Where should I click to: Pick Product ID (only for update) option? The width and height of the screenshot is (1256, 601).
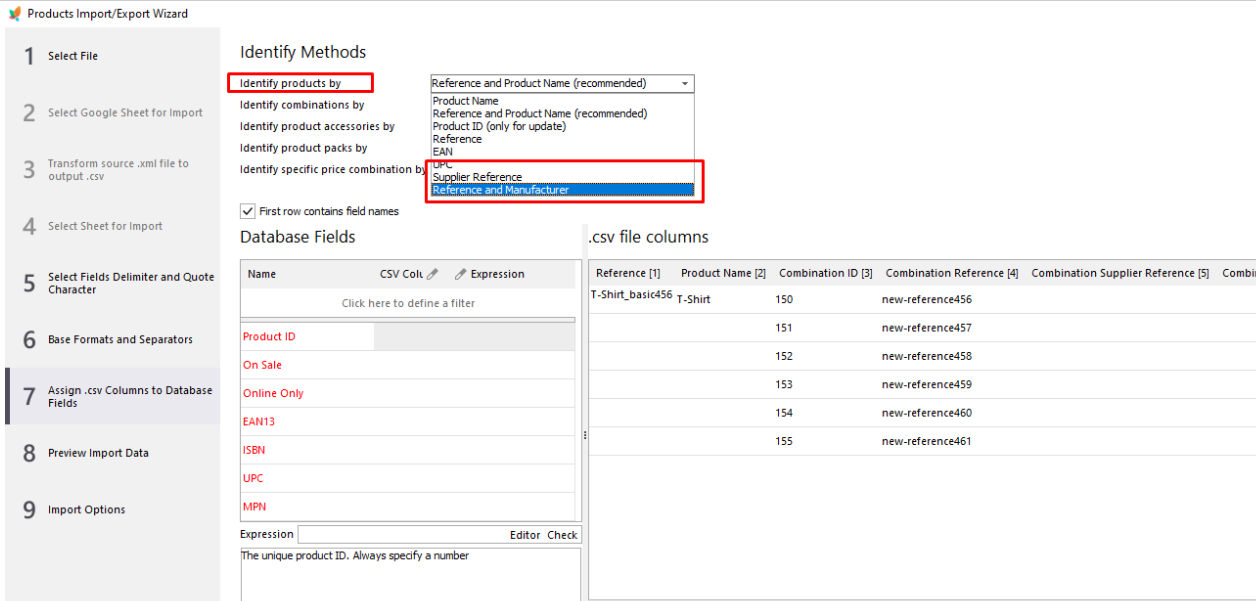[x=498, y=126]
